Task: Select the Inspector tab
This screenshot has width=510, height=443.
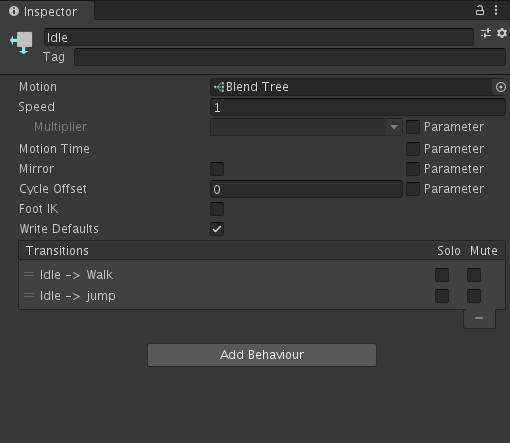Action: click(47, 11)
